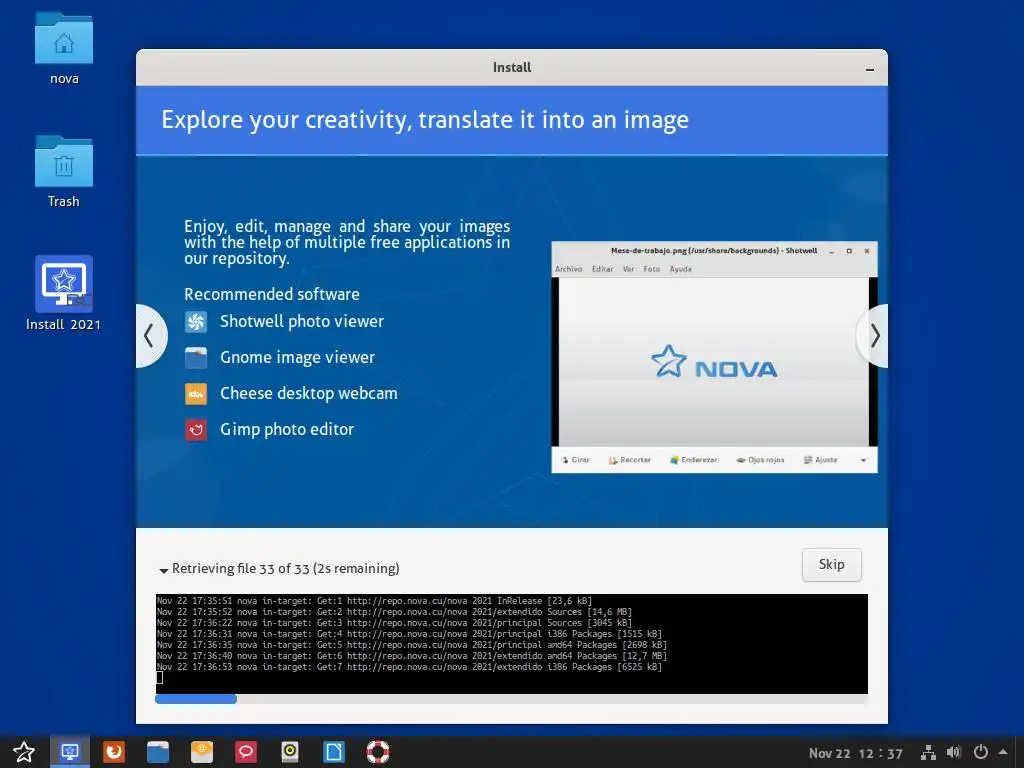Image resolution: width=1024 pixels, height=768 pixels.
Task: Click the installation progress bar
Action: 511,699
